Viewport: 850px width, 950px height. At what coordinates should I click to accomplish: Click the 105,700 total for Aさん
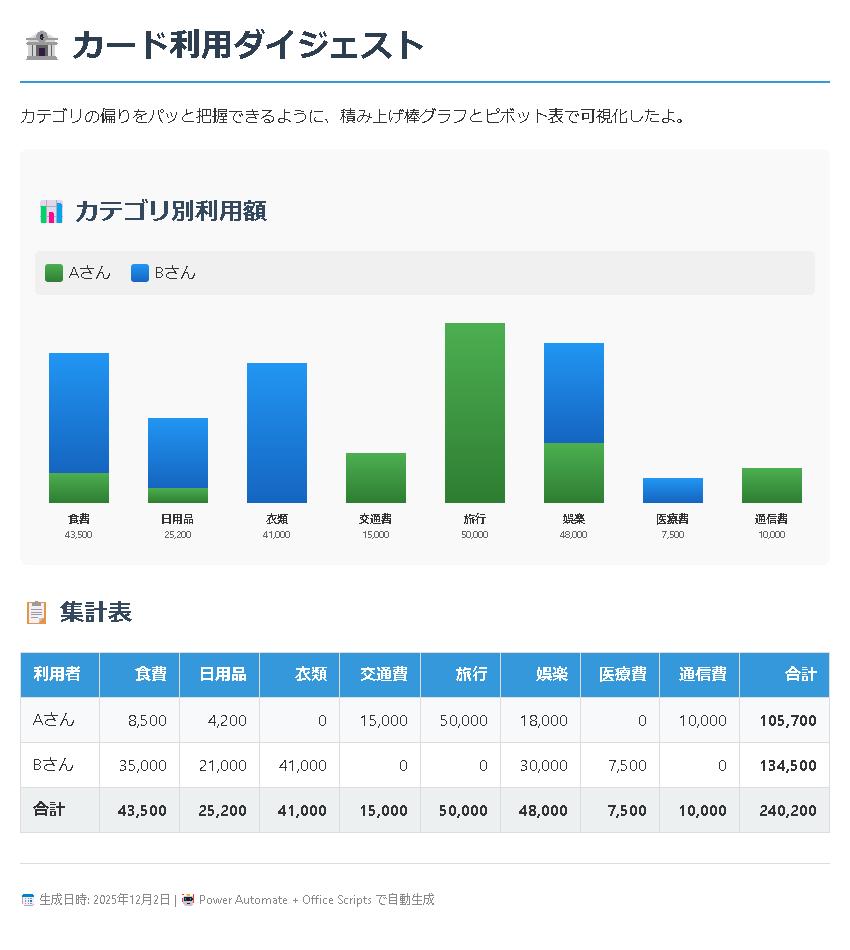coord(785,720)
